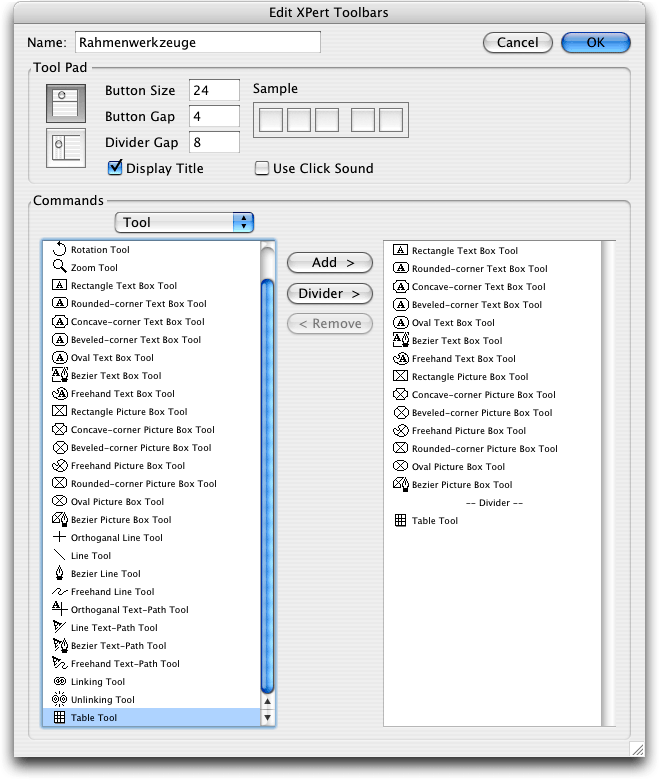Open the Tool category dropdown

(x=184, y=222)
